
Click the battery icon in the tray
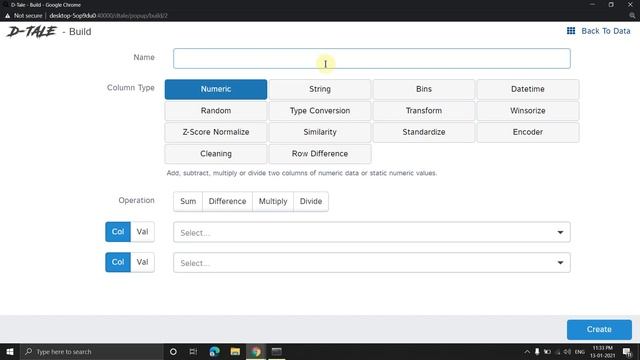[547, 352]
